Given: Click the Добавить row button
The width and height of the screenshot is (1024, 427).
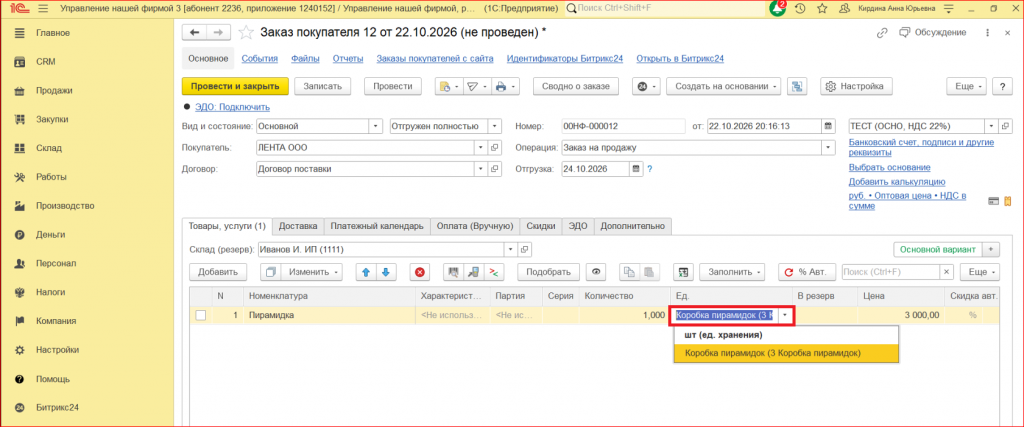Looking at the screenshot, I should (x=218, y=272).
